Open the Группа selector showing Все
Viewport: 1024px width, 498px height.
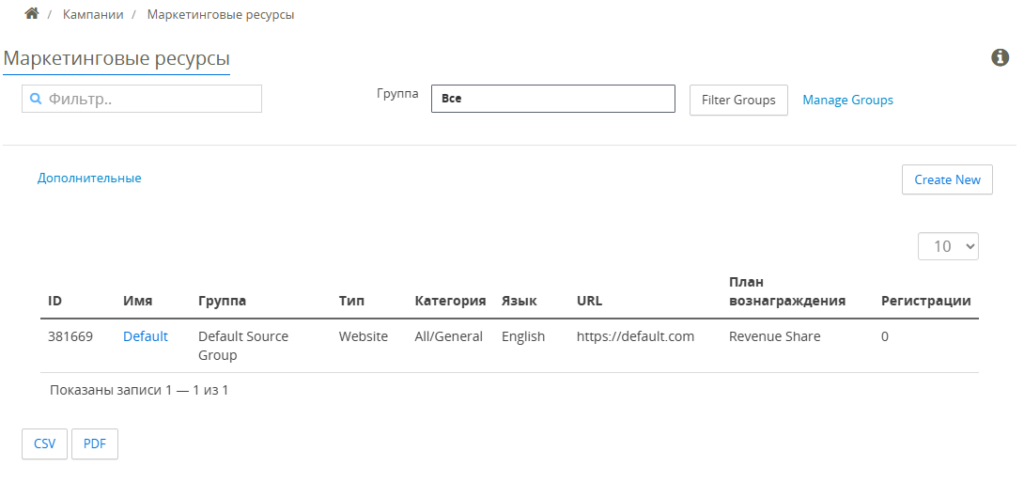pos(553,99)
